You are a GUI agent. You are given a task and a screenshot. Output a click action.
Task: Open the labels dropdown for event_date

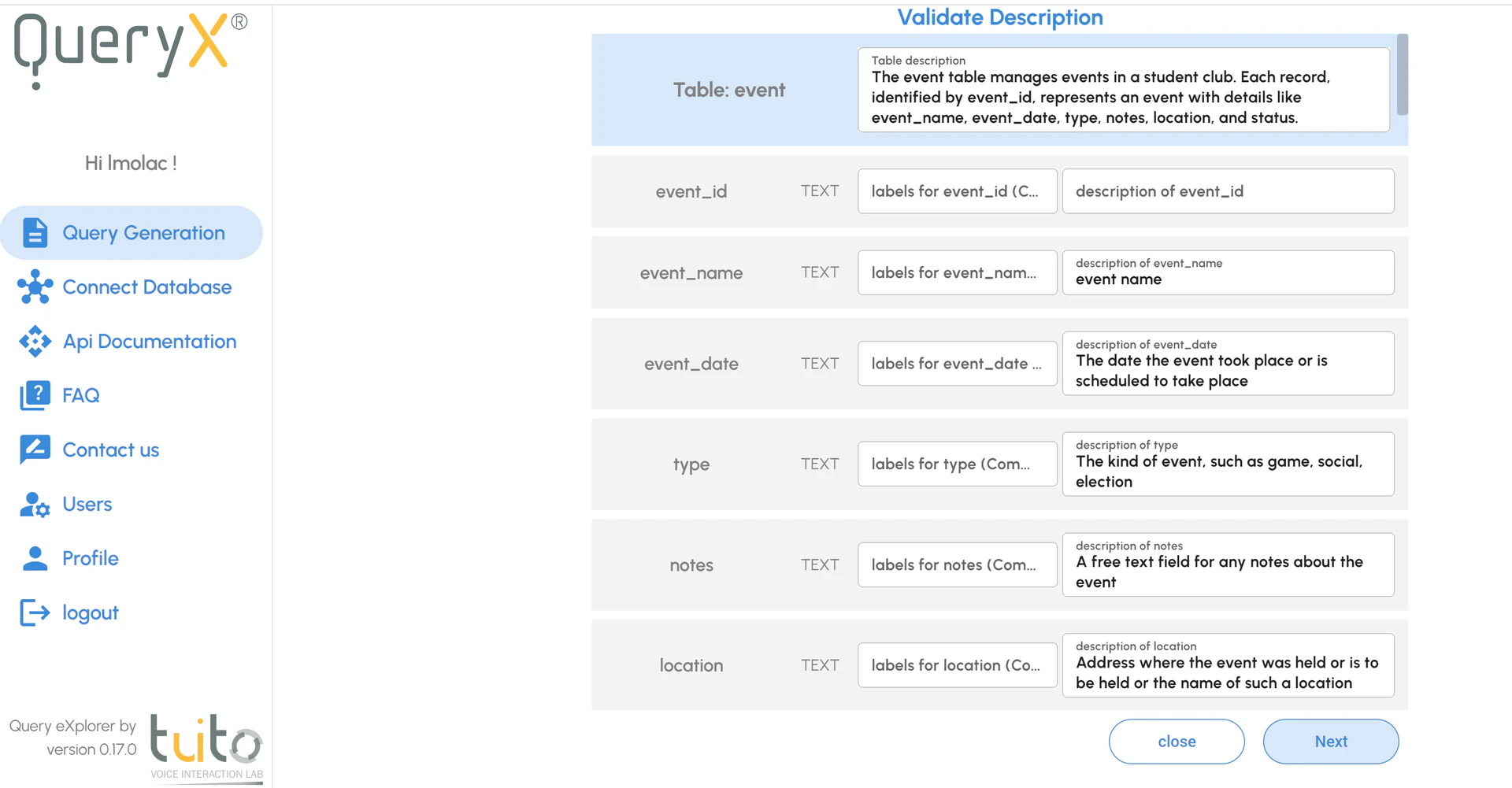click(957, 364)
